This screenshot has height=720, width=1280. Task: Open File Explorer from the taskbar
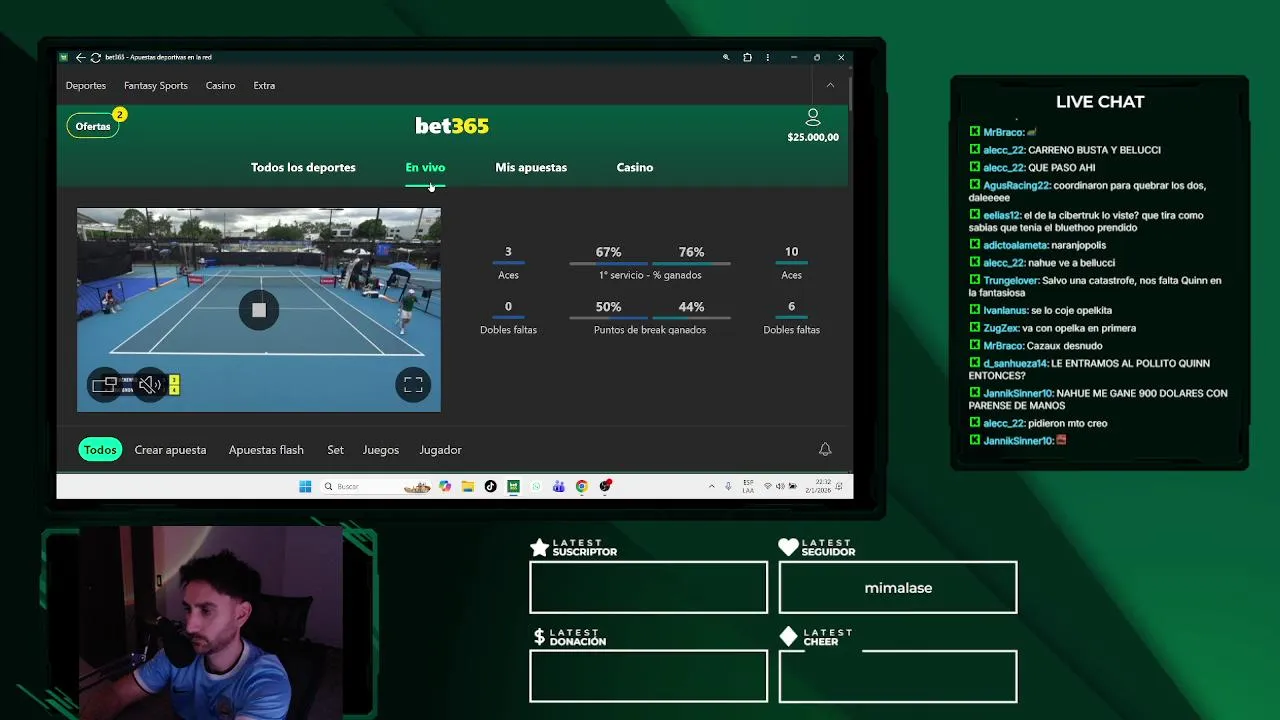tap(467, 486)
